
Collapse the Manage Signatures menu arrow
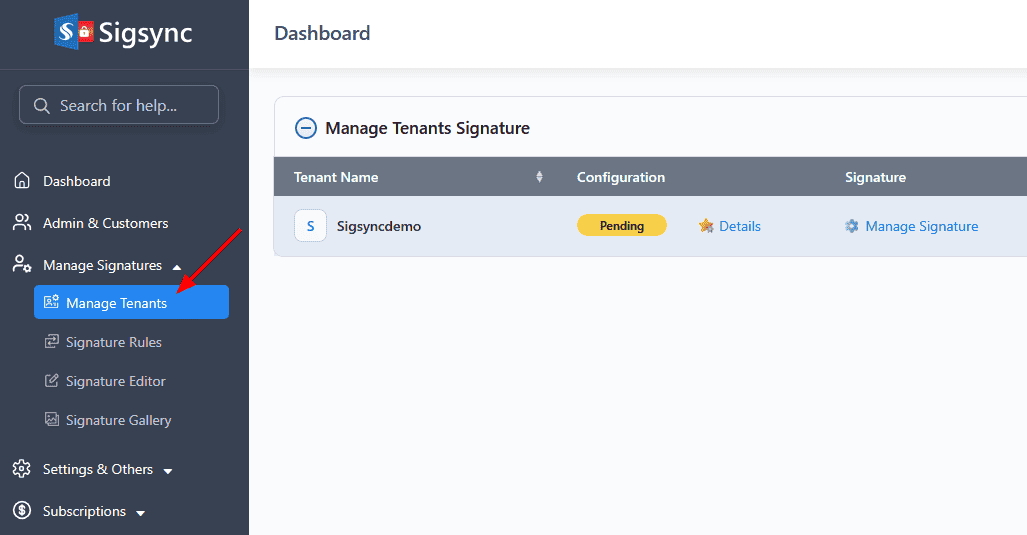click(177, 266)
